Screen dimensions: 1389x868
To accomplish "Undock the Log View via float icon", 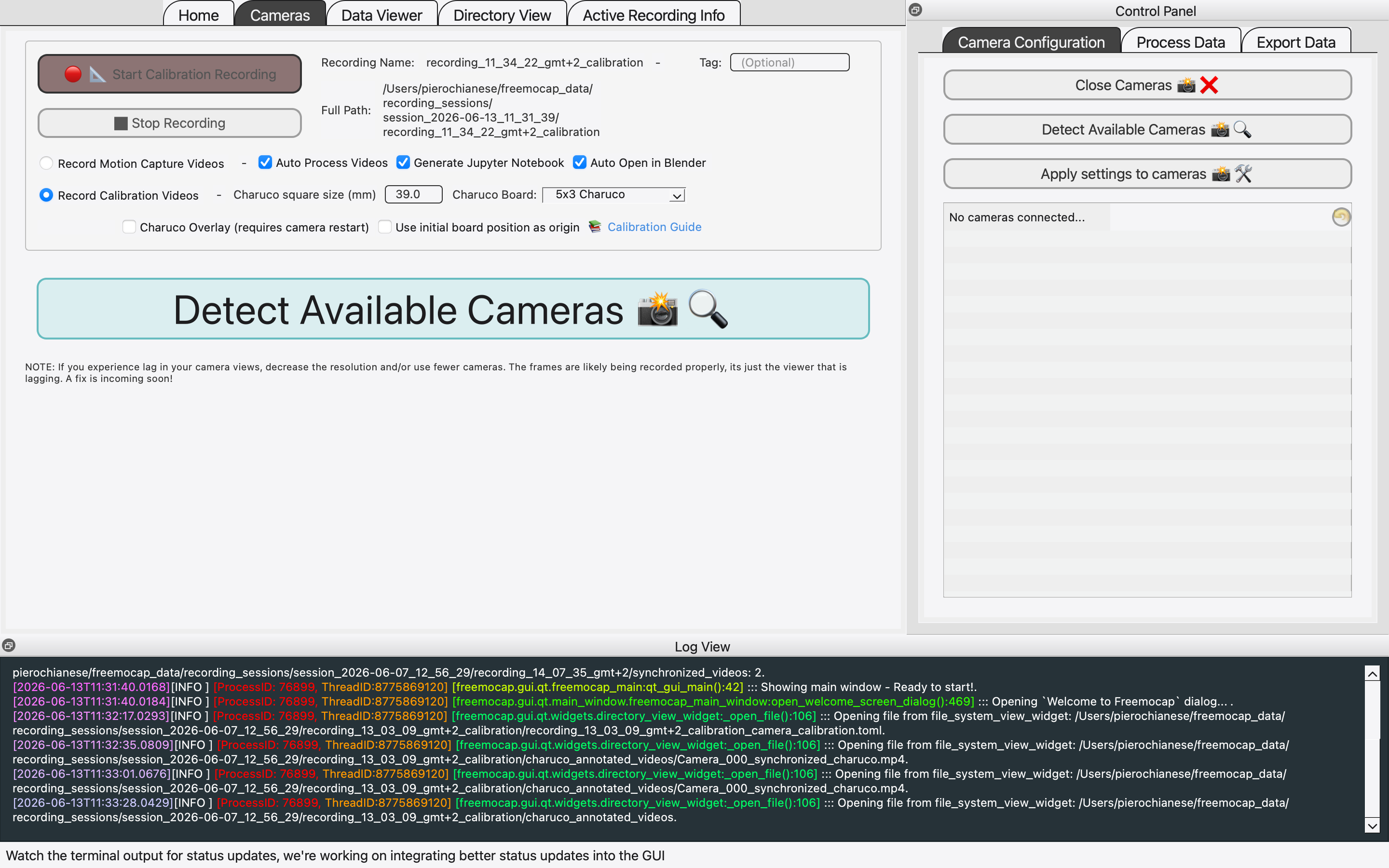I will [9, 645].
